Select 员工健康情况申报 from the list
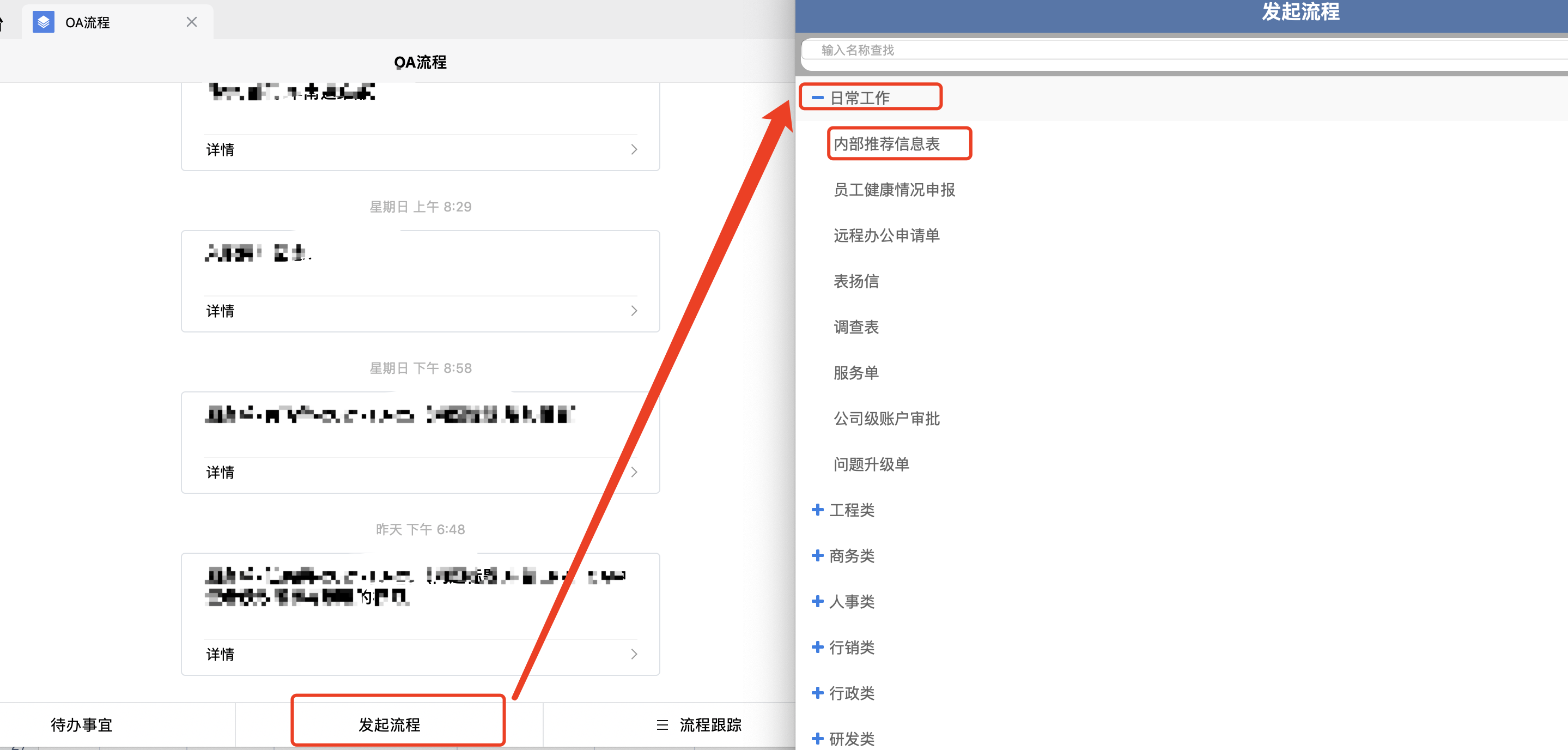The image size is (1568, 750). (x=894, y=190)
